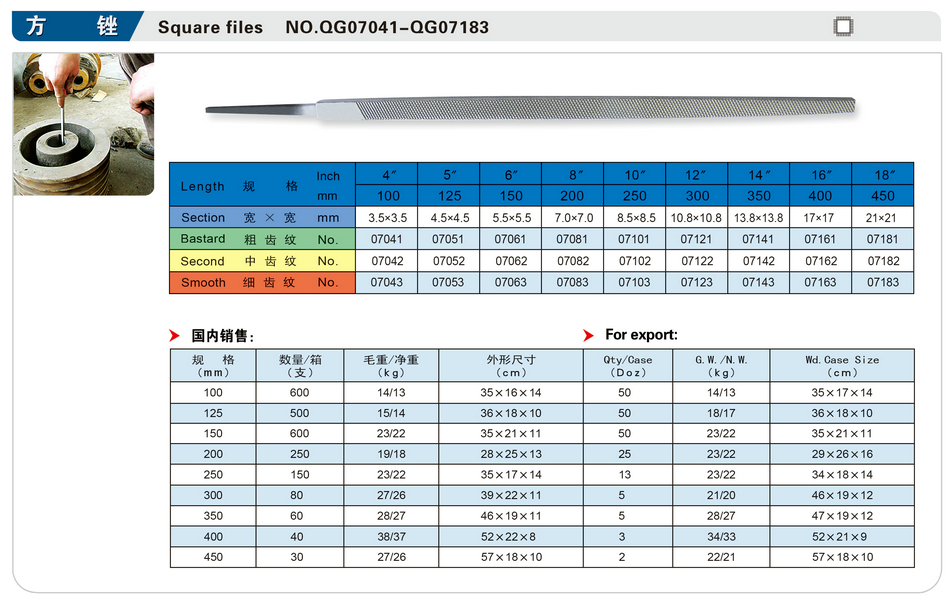Select the 21×21 section cell
This screenshot has height=604, width=950.
(x=883, y=217)
